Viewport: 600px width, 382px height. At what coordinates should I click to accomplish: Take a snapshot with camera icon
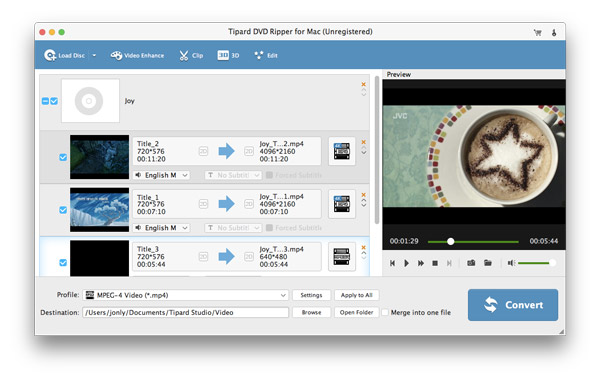point(471,263)
